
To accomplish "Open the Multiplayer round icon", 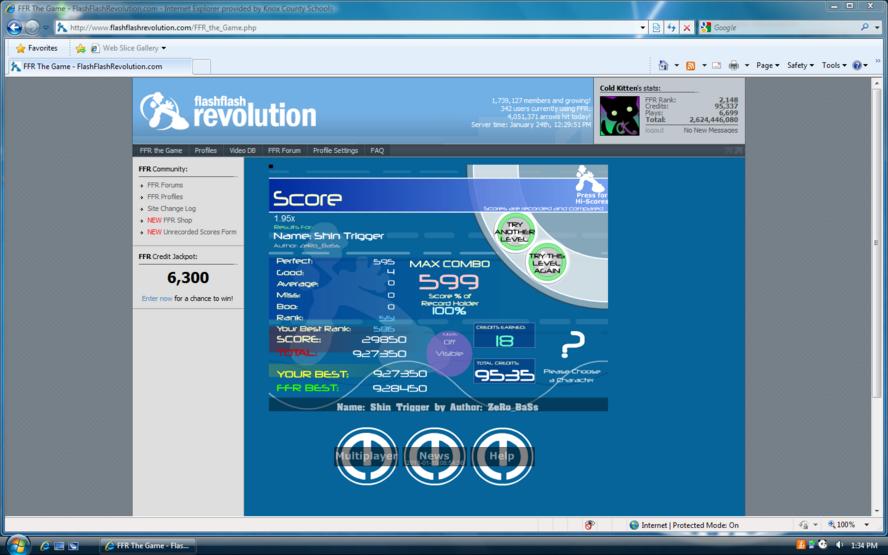I will tap(366, 456).
